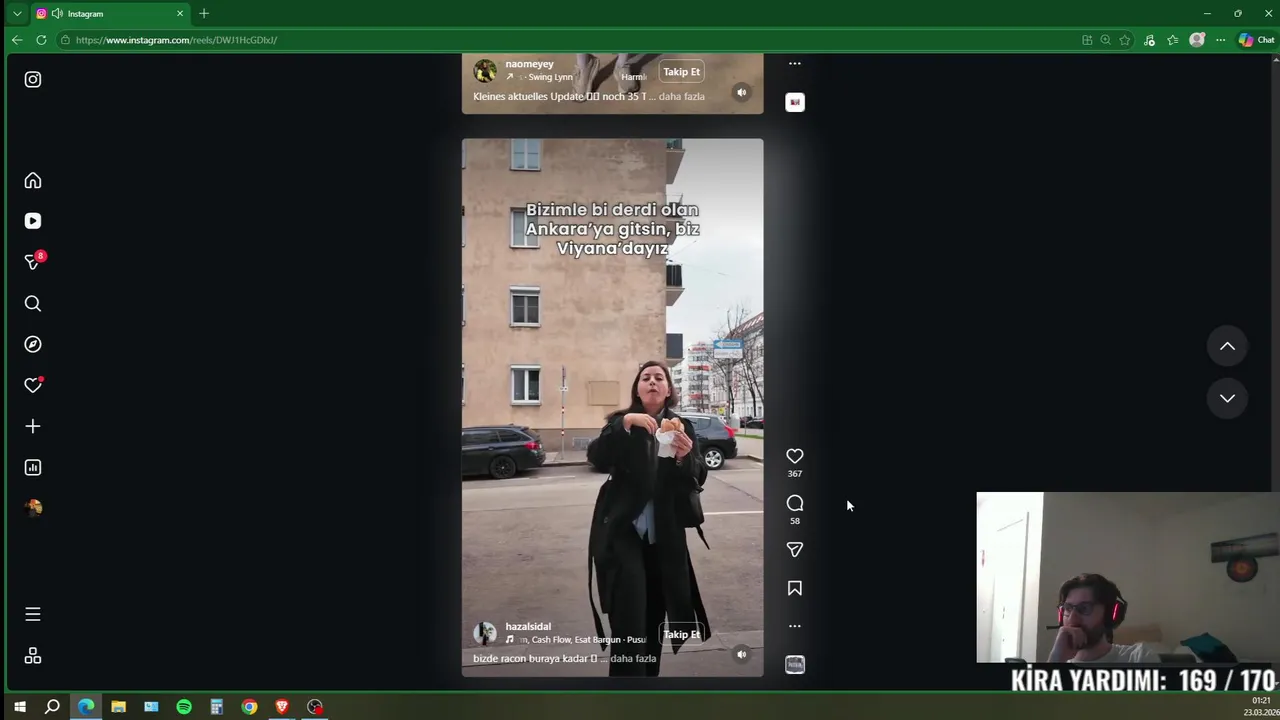Open the More hamburger menu in sidebar

(33, 614)
